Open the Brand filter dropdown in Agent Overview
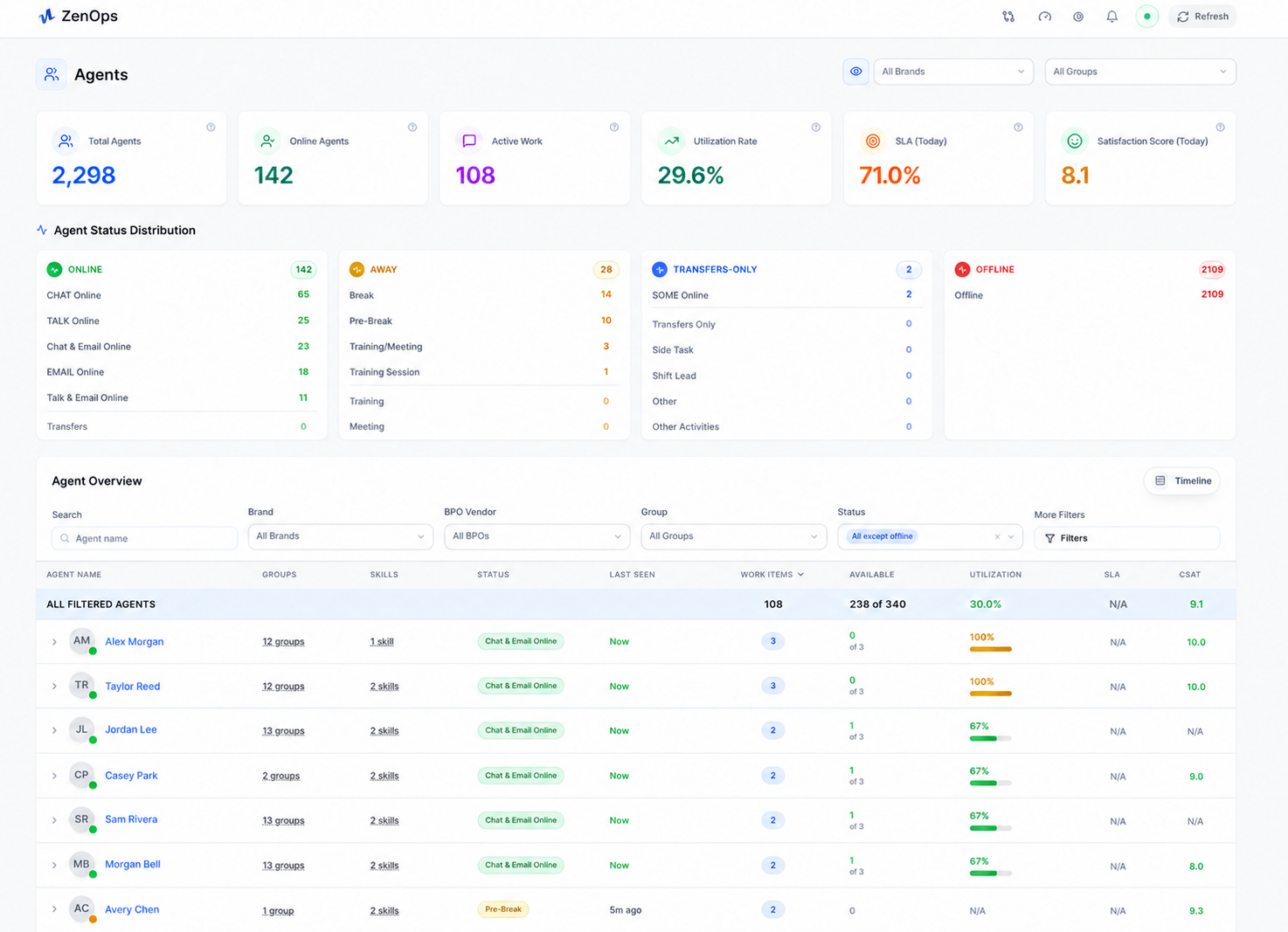Screen dimensions: 1288x932 [341, 536]
